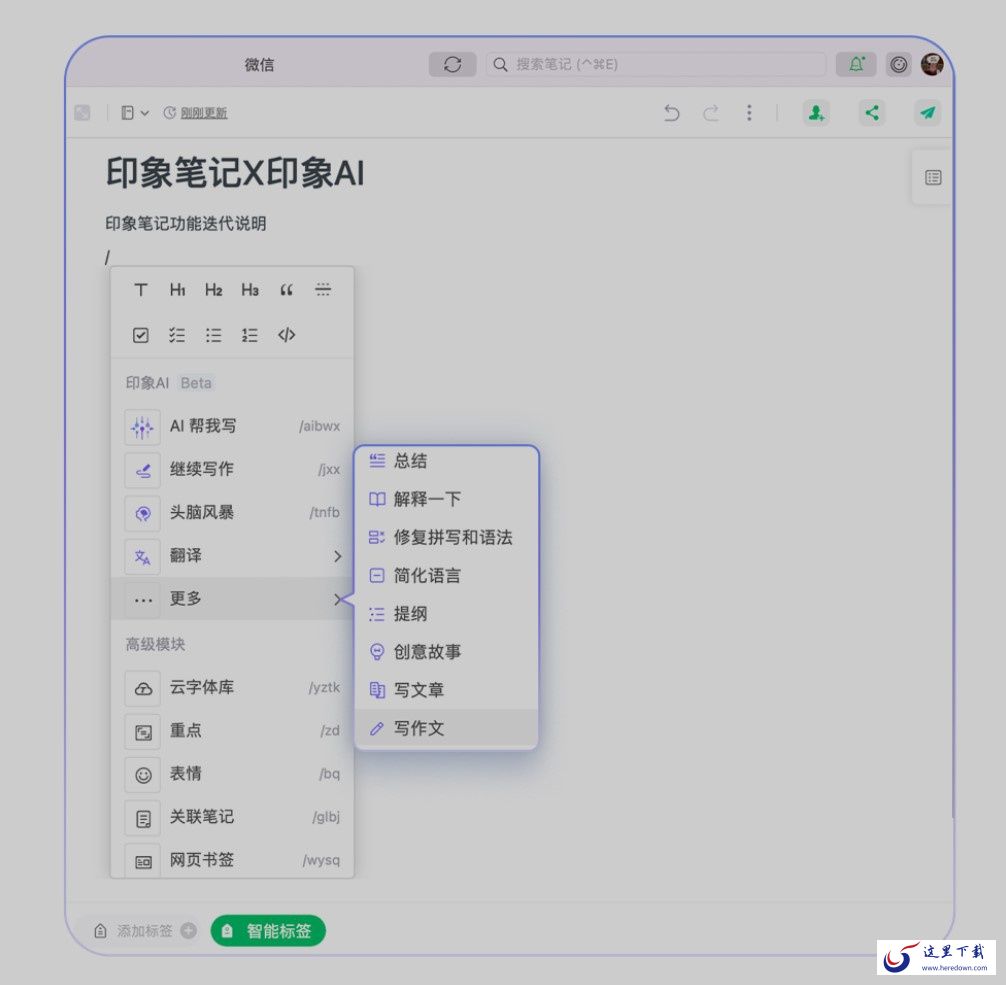Apply Heading 2 format
Screen dimensions: 1006x985
[x=214, y=290]
